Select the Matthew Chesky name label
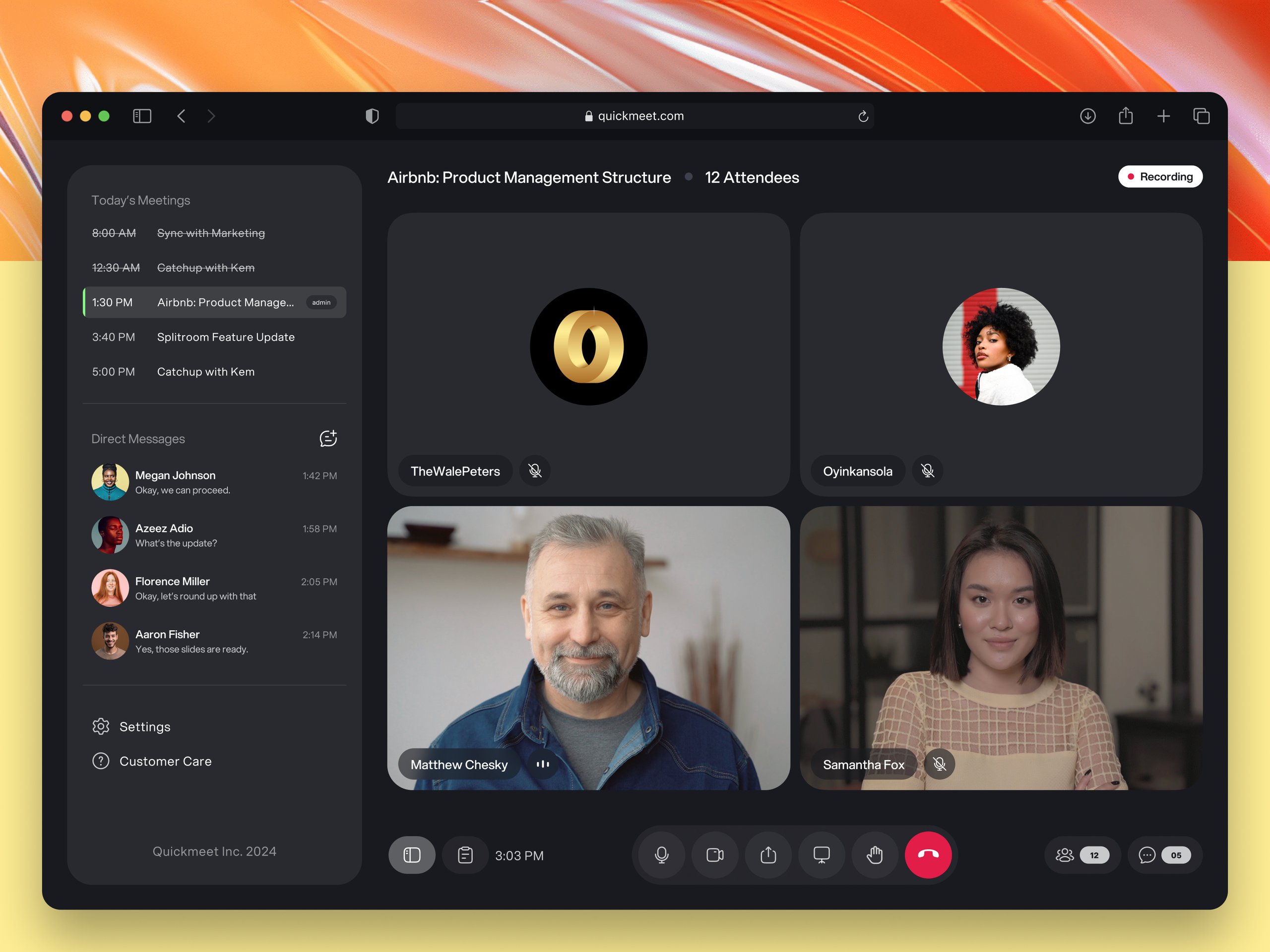The image size is (1270, 952). coord(459,764)
